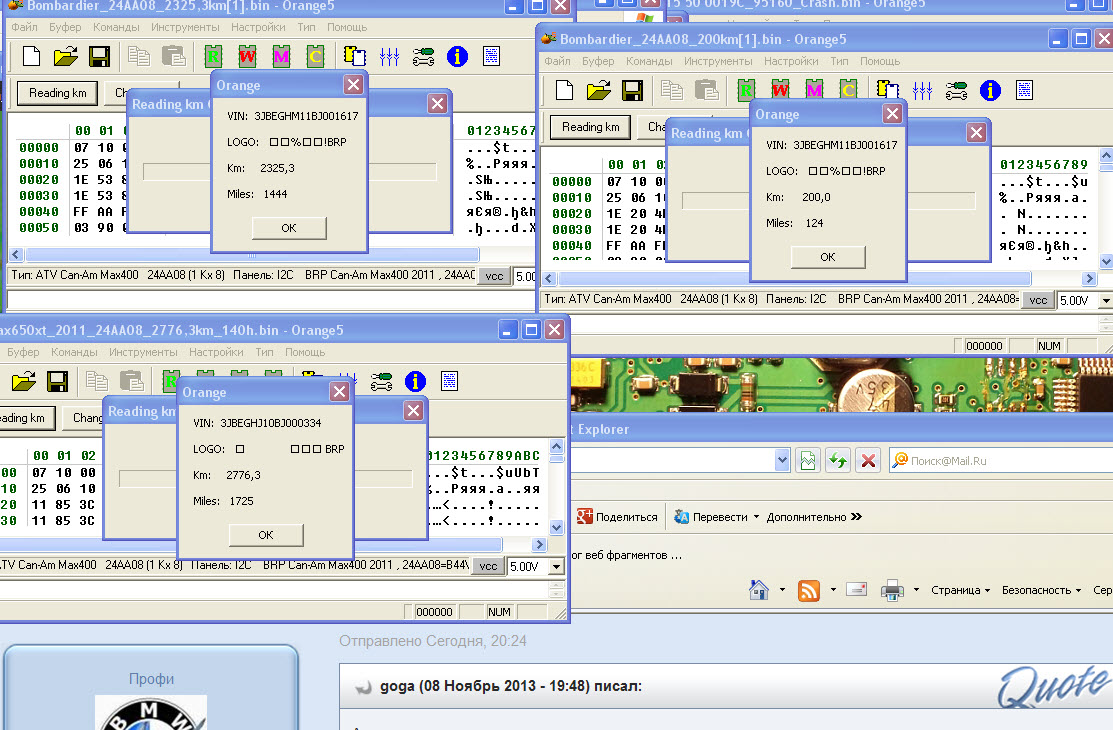This screenshot has height=730, width=1113.
Task: Click Поиск@Mail.Ru search field
Action: (1002, 461)
